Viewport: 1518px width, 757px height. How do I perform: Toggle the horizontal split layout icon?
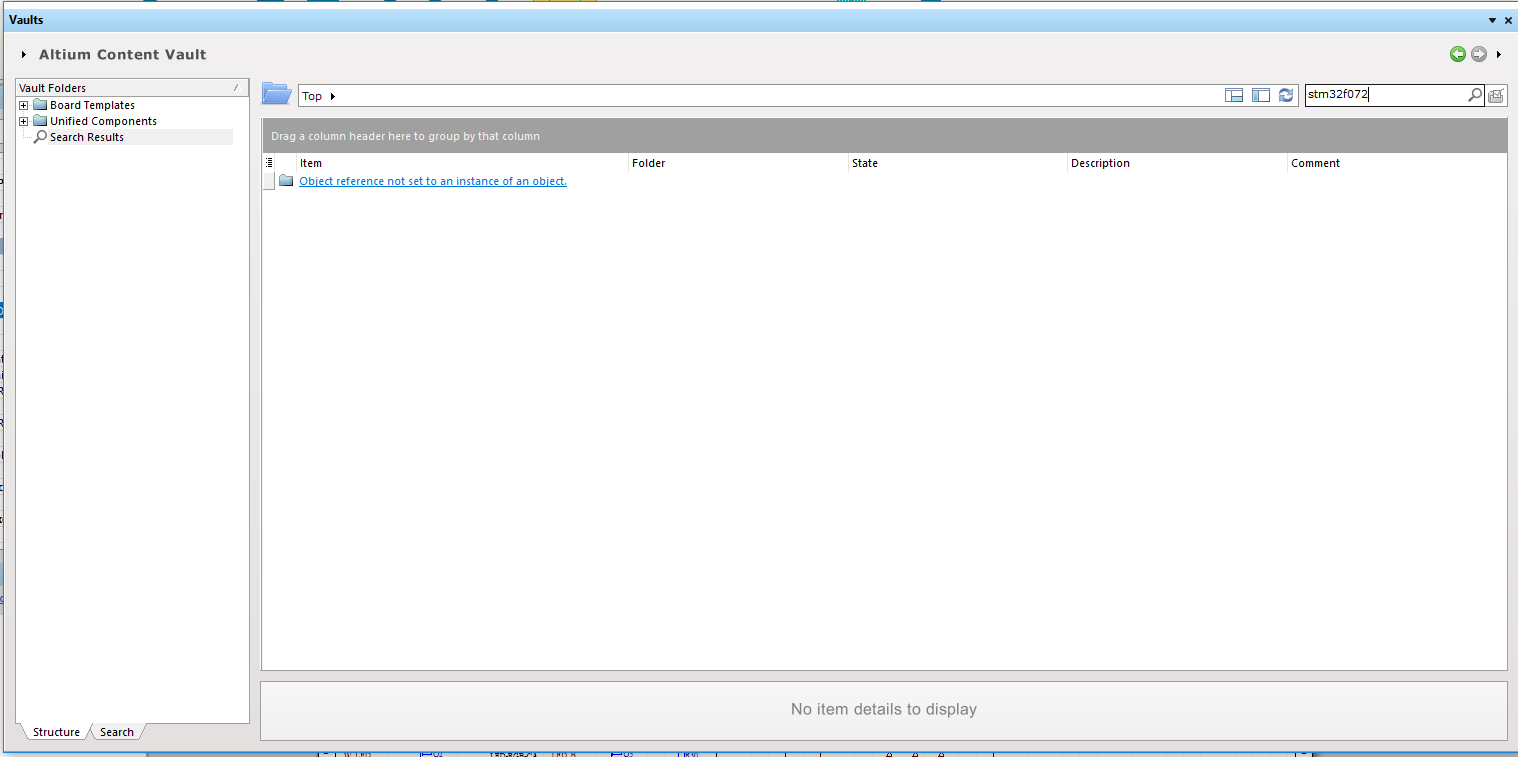[x=1234, y=95]
